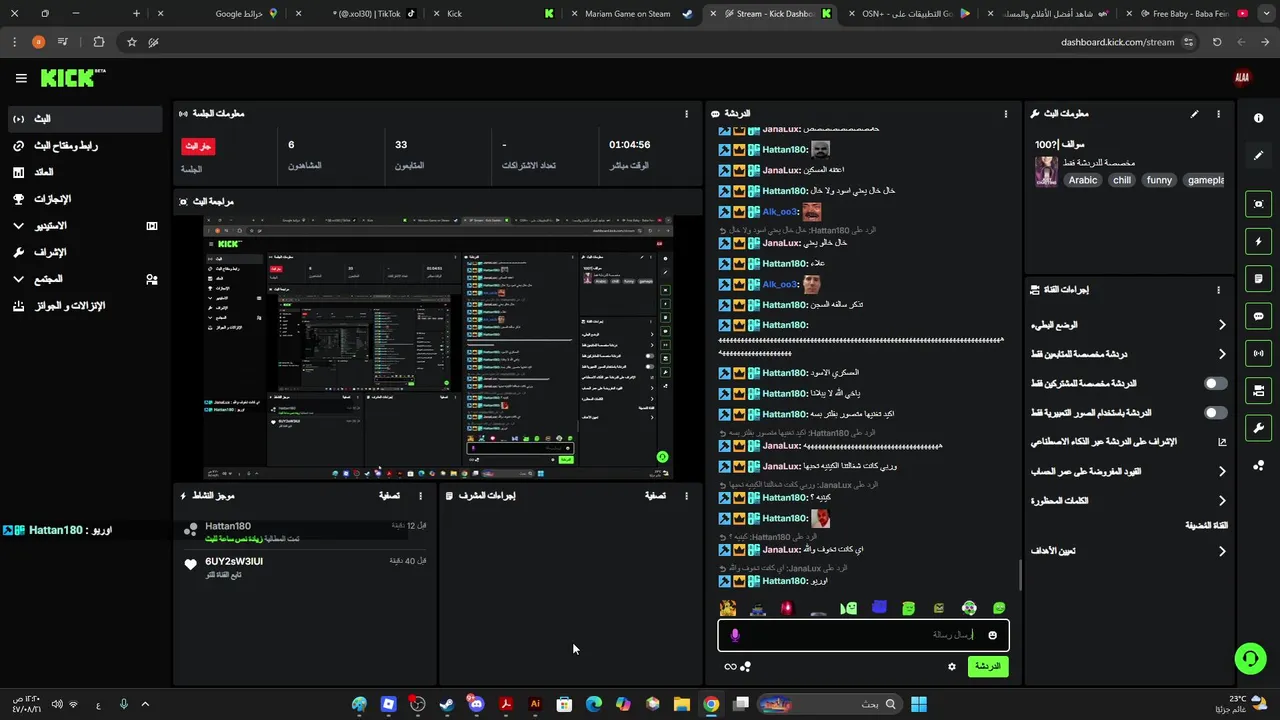Image resolution: width=1280 pixels, height=720 pixels.
Task: Switch to the Stream - Kick Dashboard tab
Action: coord(770,14)
